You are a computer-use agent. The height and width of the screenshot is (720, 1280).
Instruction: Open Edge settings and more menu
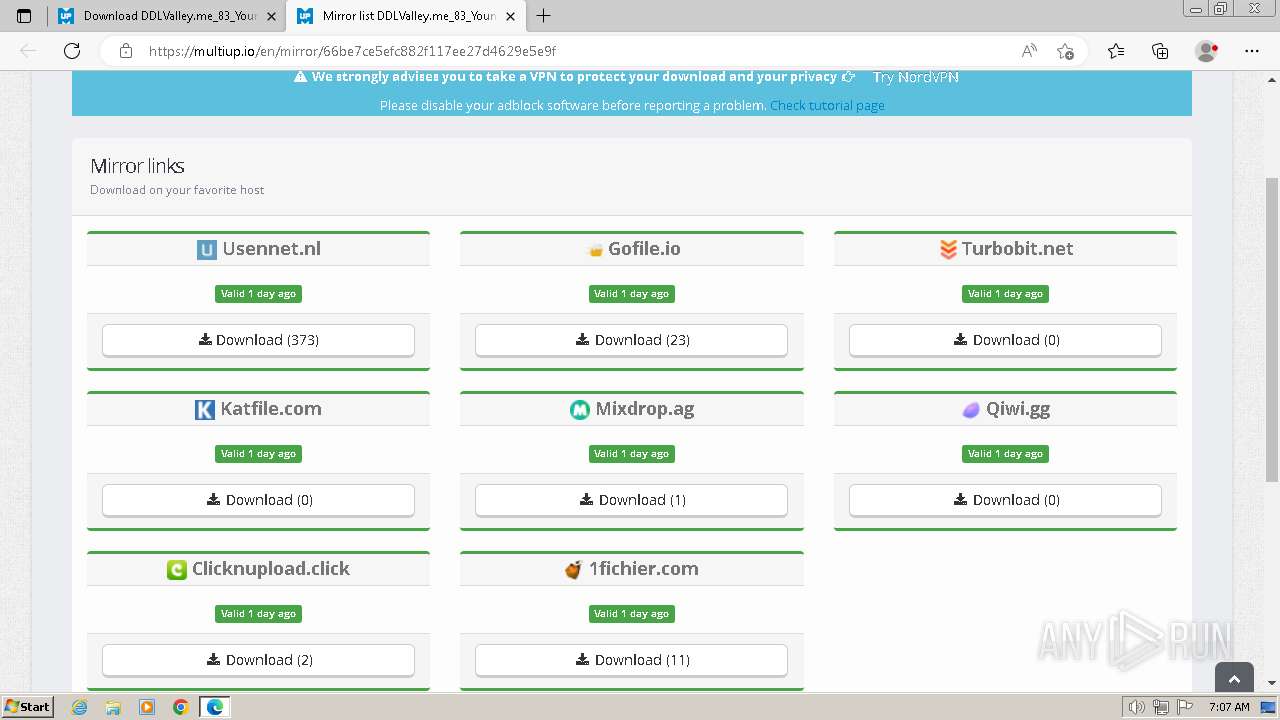1252,51
